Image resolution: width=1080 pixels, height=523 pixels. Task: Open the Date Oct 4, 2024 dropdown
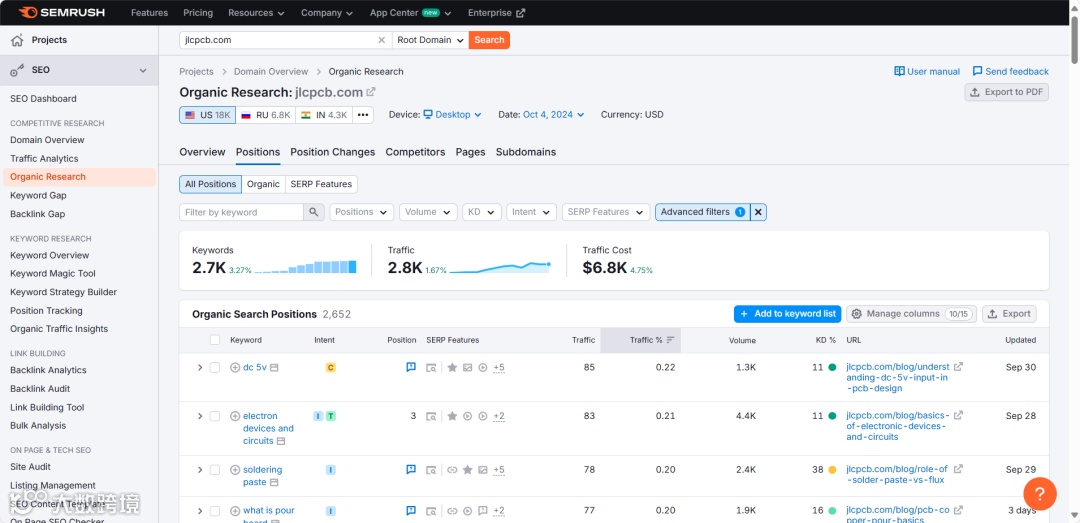coord(553,115)
